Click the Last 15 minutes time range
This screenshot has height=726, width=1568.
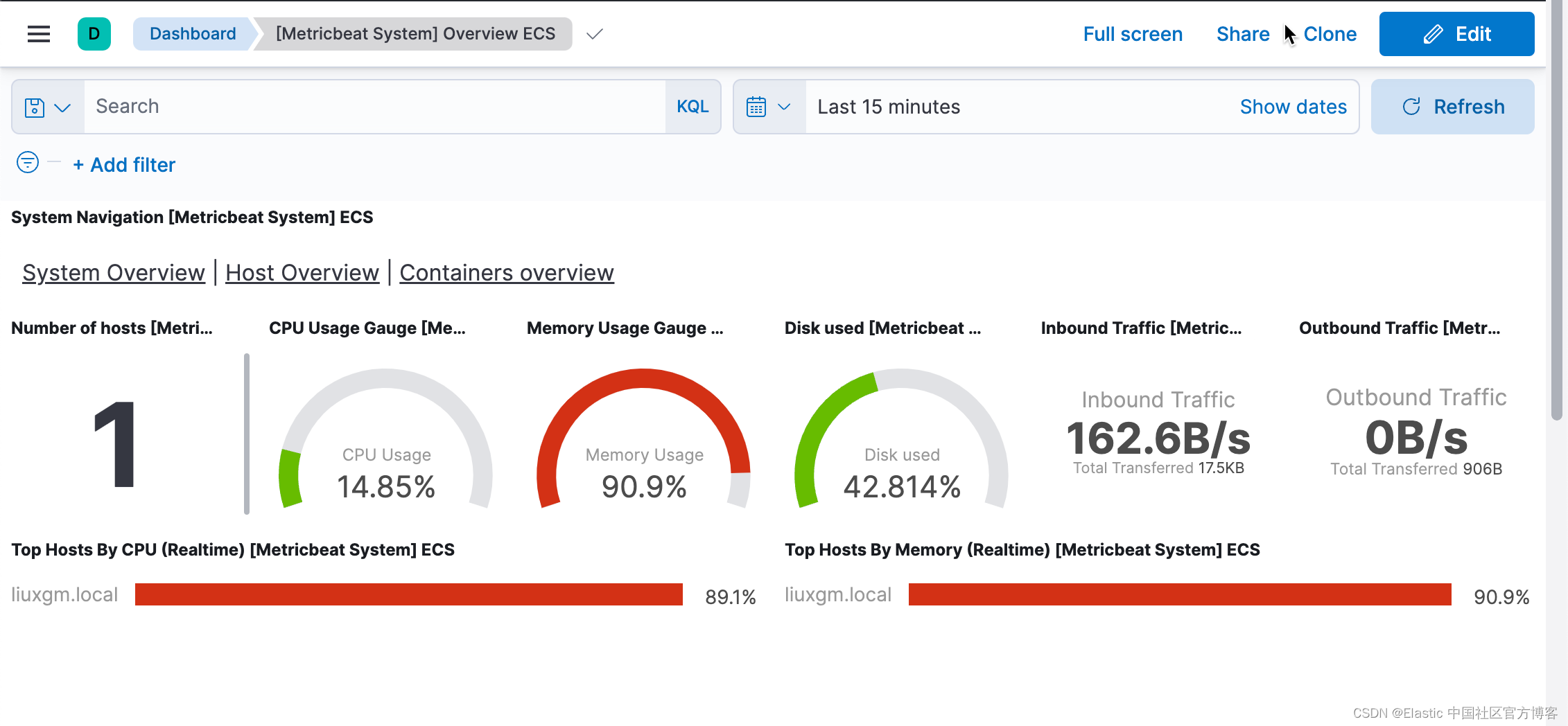pyautogui.click(x=889, y=107)
